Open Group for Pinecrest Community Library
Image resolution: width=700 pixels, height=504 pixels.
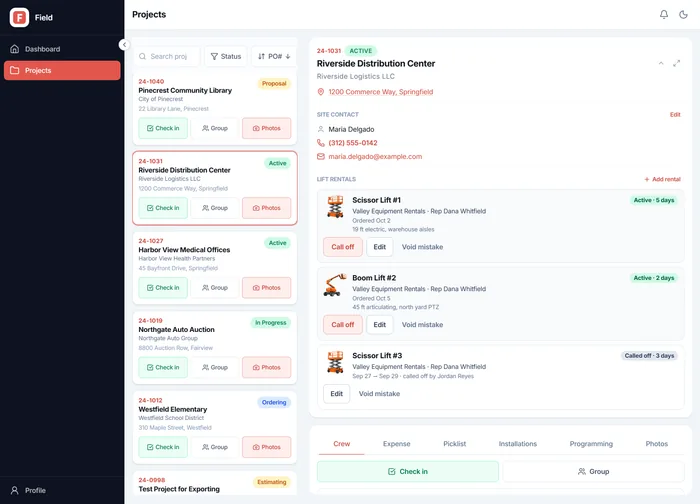point(215,128)
